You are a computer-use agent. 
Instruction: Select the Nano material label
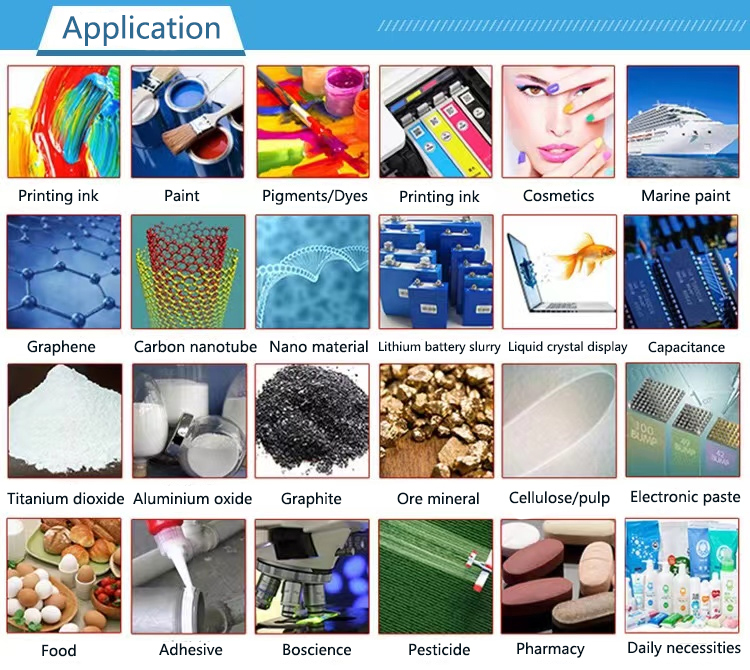tap(319, 347)
